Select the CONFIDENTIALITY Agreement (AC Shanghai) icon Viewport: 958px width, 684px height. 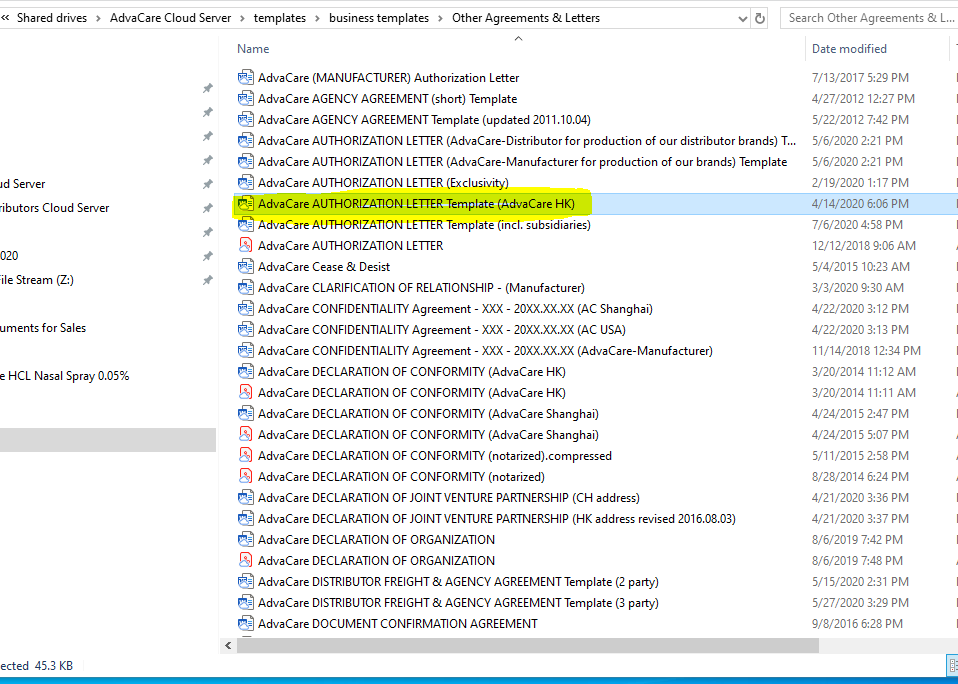[245, 308]
